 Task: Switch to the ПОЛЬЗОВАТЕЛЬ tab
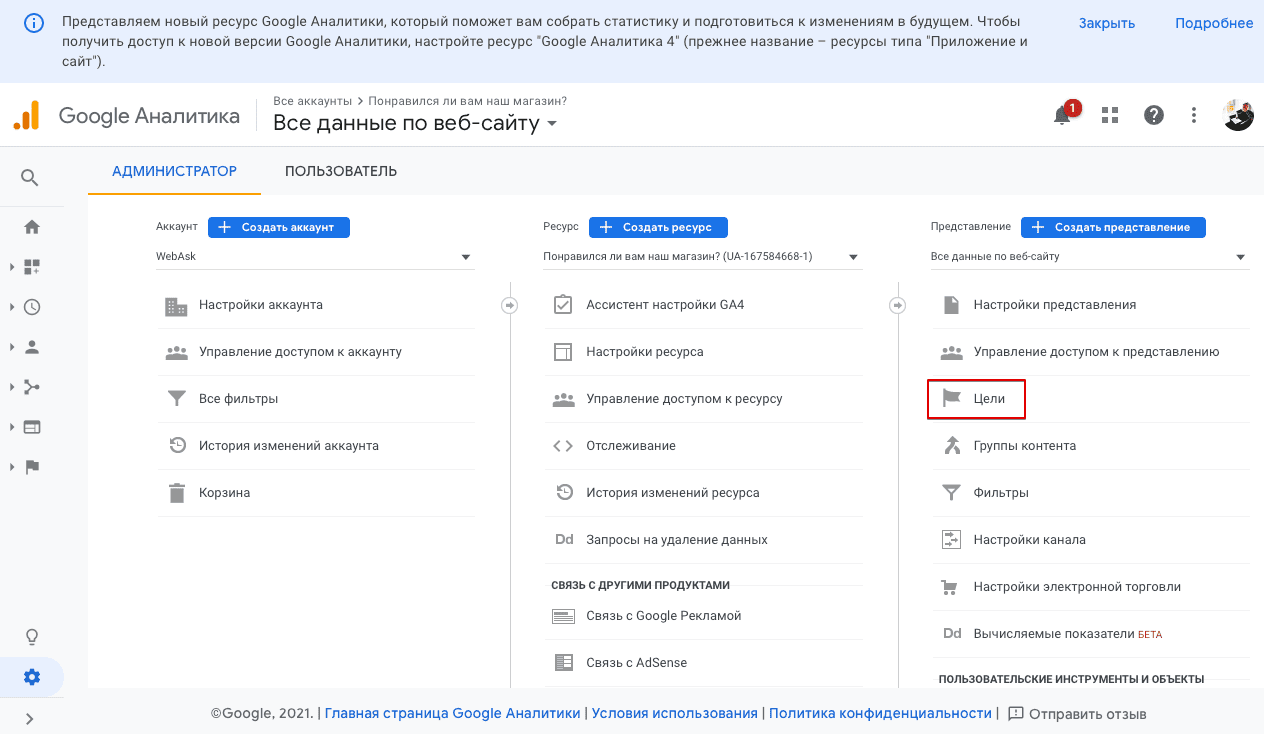[341, 171]
